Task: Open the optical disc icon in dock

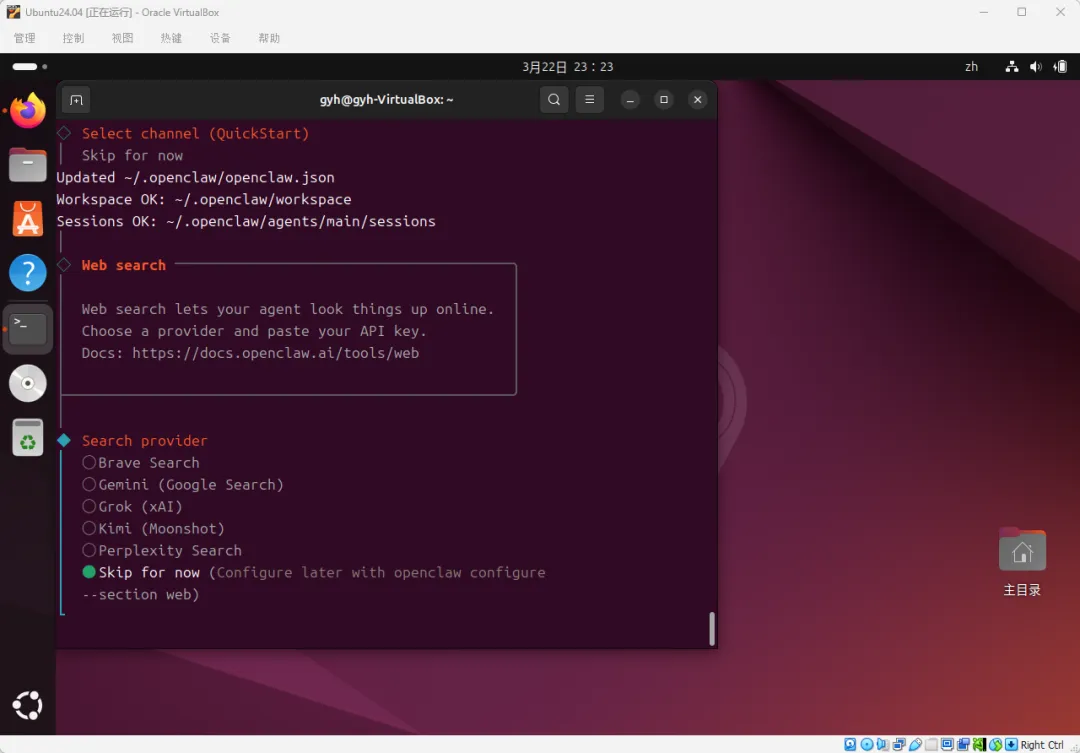Action: 28,383
